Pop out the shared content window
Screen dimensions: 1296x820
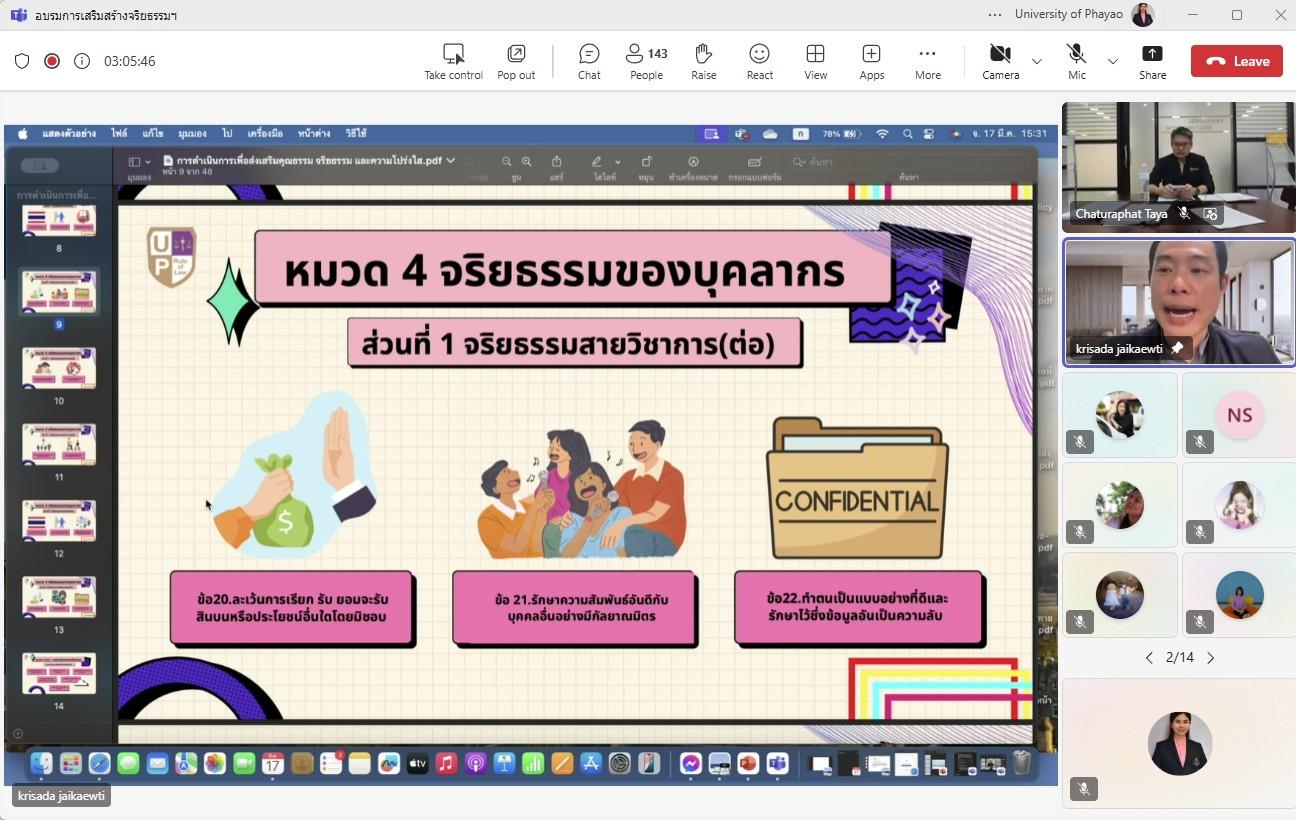pos(516,61)
